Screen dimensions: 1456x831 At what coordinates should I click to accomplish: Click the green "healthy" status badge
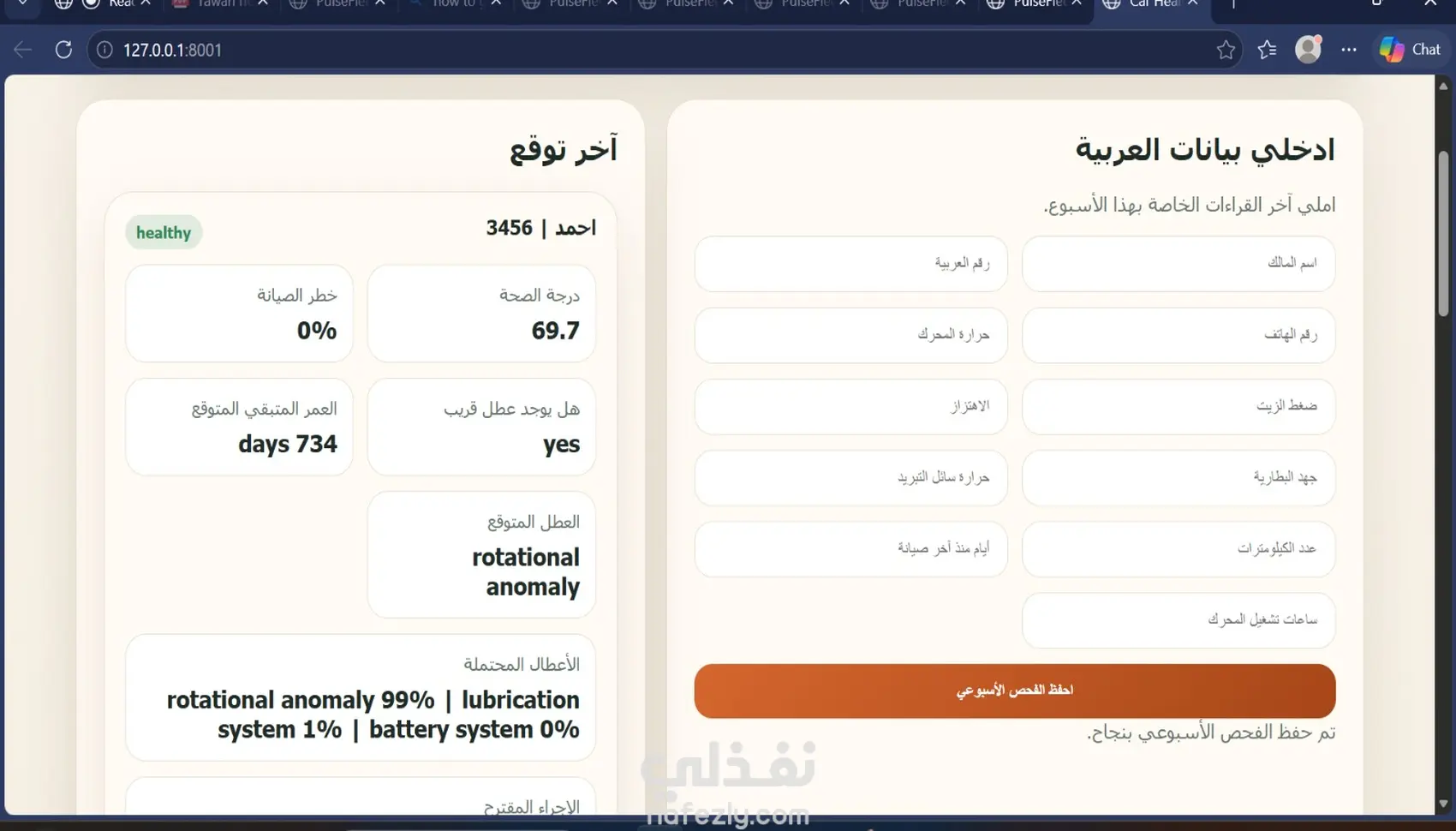164,232
